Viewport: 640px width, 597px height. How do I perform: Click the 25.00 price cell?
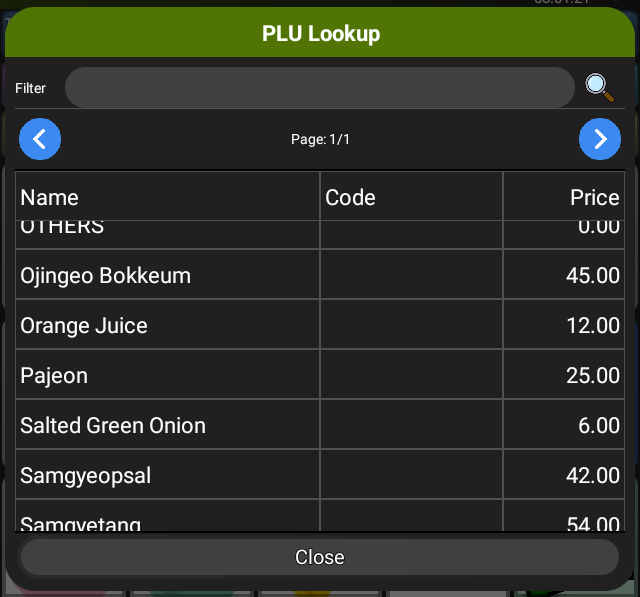tap(592, 375)
